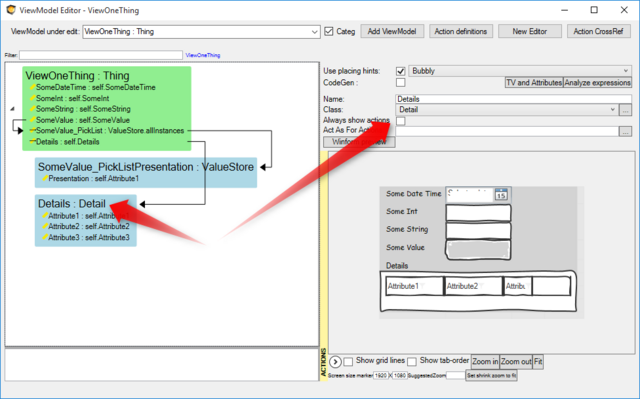This screenshot has height=399, width=640.
Task: Click pencil icon beside SomeString
Action: [33, 109]
